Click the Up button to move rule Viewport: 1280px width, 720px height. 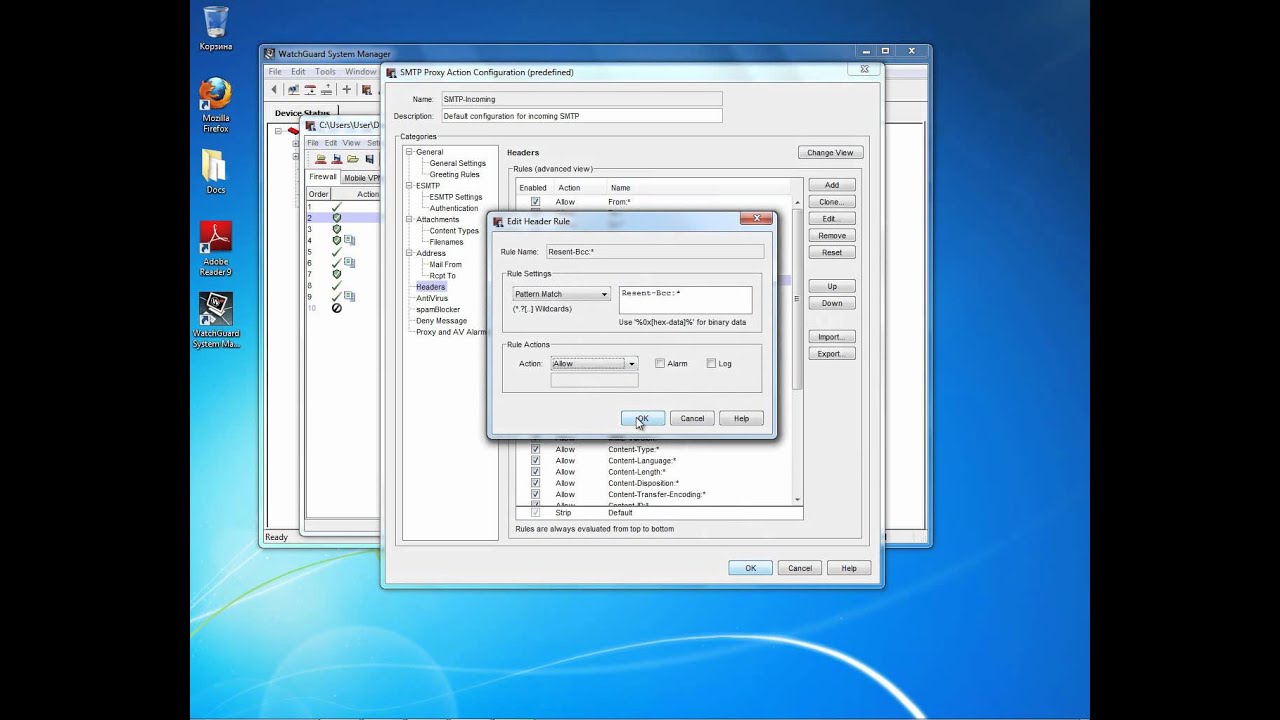click(x=832, y=286)
